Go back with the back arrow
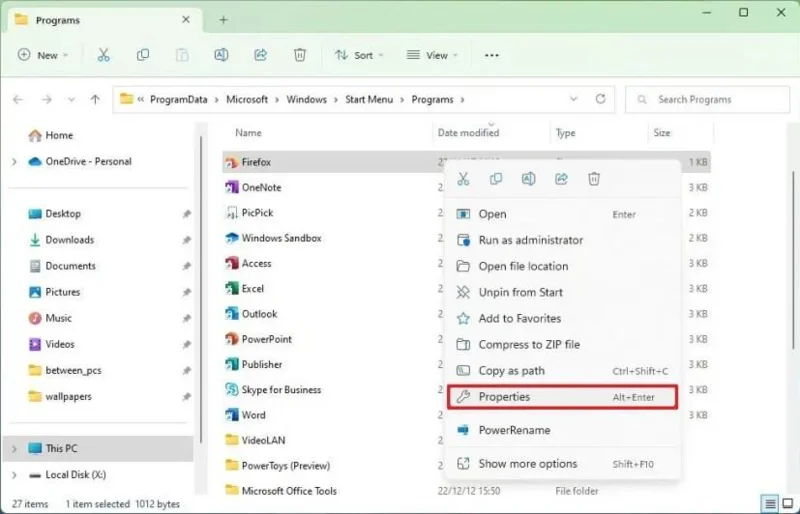 click(x=18, y=100)
